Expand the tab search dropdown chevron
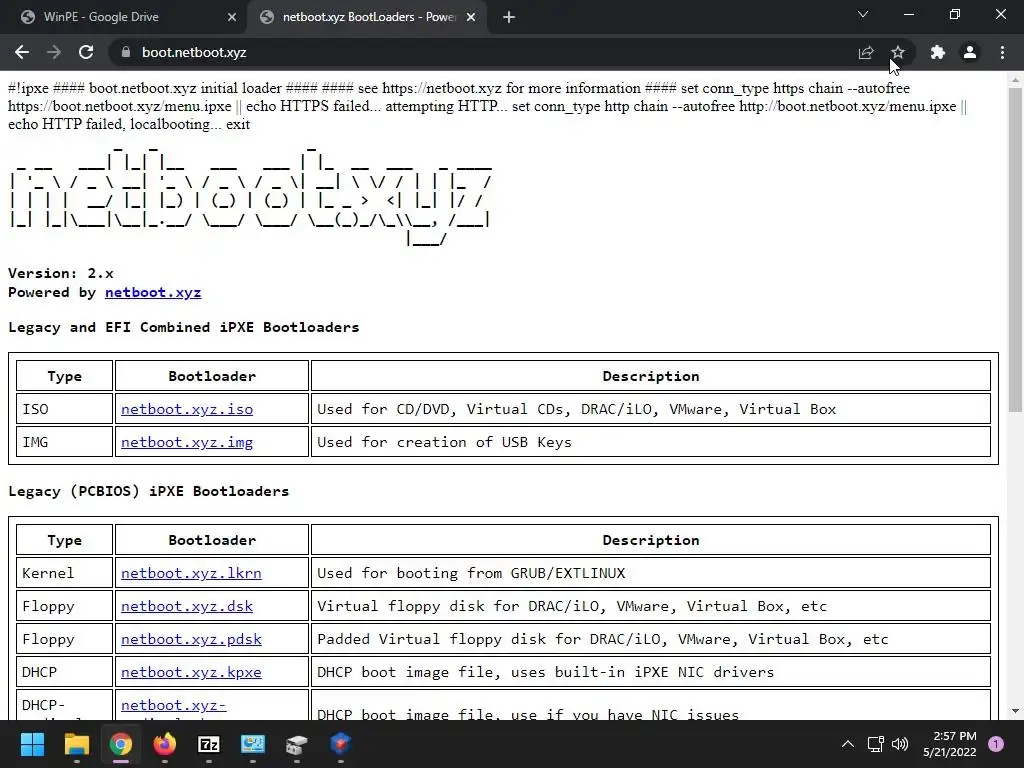Screen dimensions: 1024x768 pos(863,14)
